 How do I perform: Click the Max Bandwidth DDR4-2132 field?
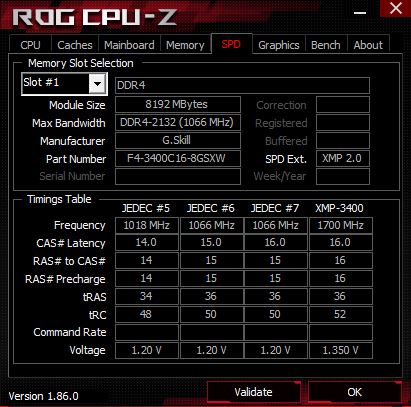click(178, 122)
